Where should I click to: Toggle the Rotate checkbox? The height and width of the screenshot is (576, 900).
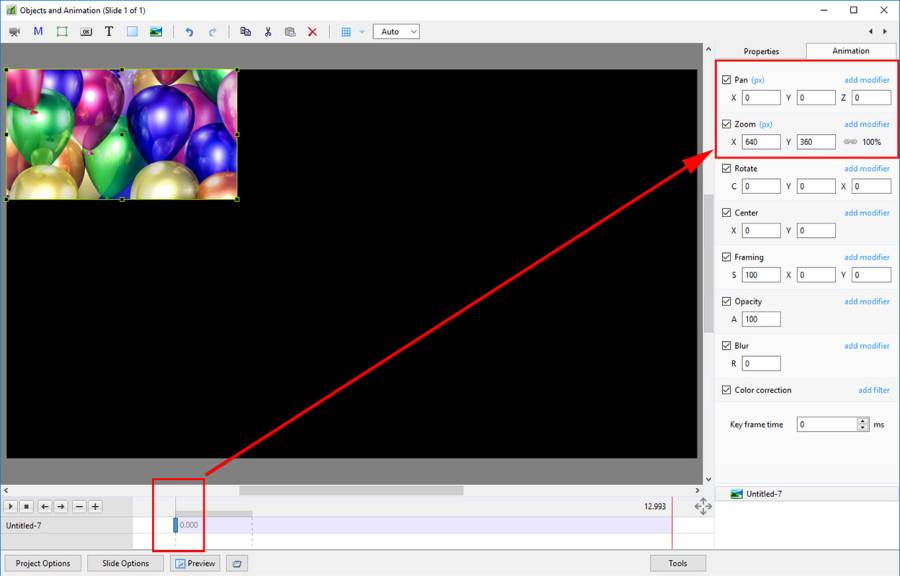point(727,168)
